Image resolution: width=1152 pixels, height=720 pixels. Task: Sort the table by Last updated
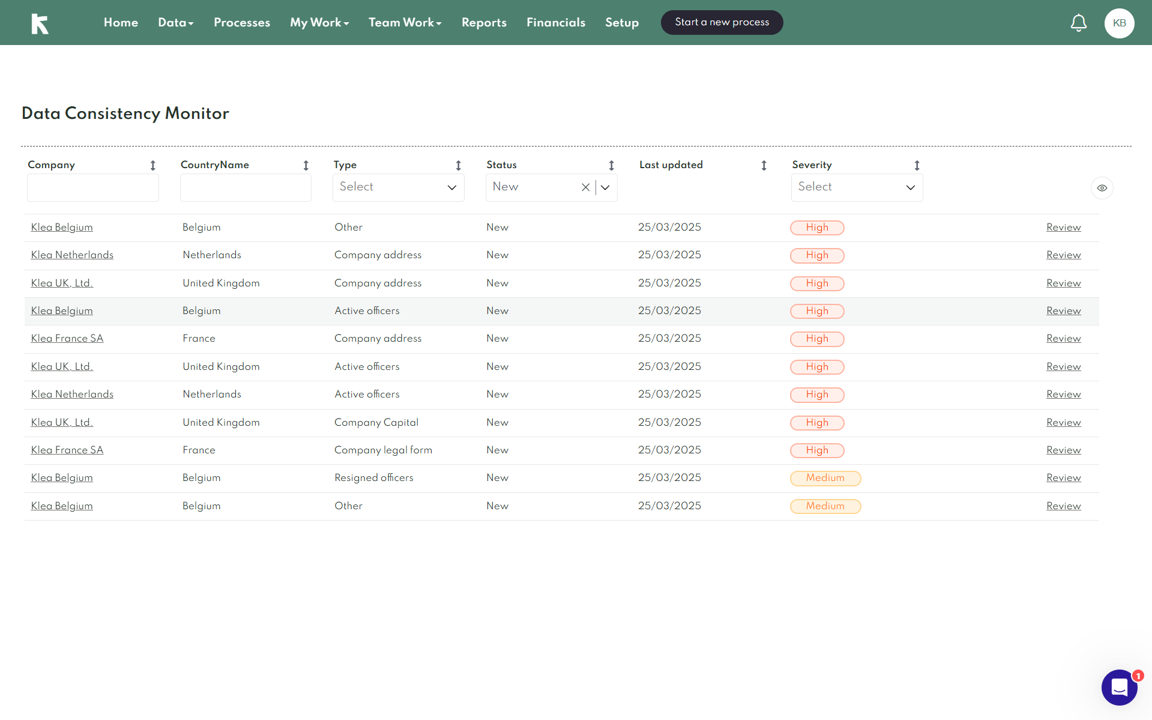click(x=763, y=164)
